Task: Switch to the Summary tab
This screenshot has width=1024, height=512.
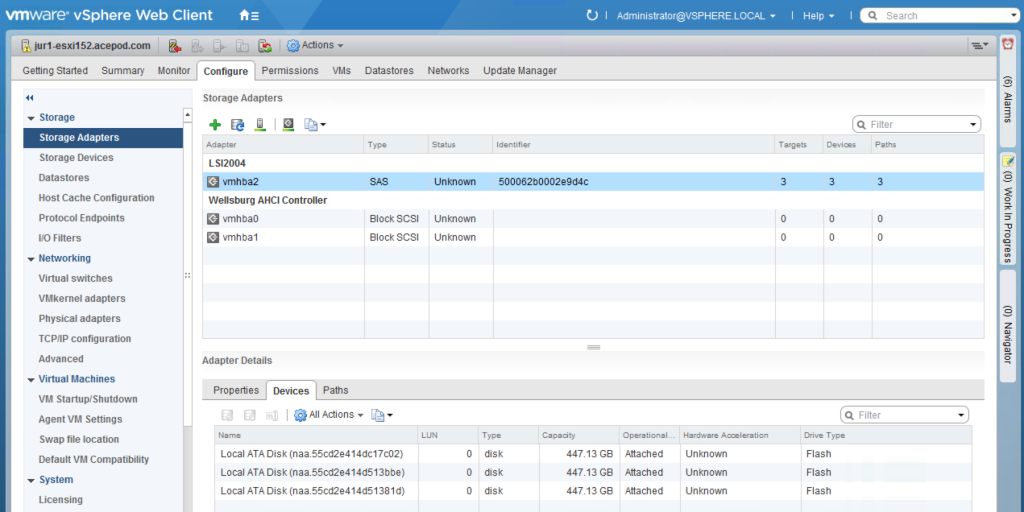Action: click(123, 71)
